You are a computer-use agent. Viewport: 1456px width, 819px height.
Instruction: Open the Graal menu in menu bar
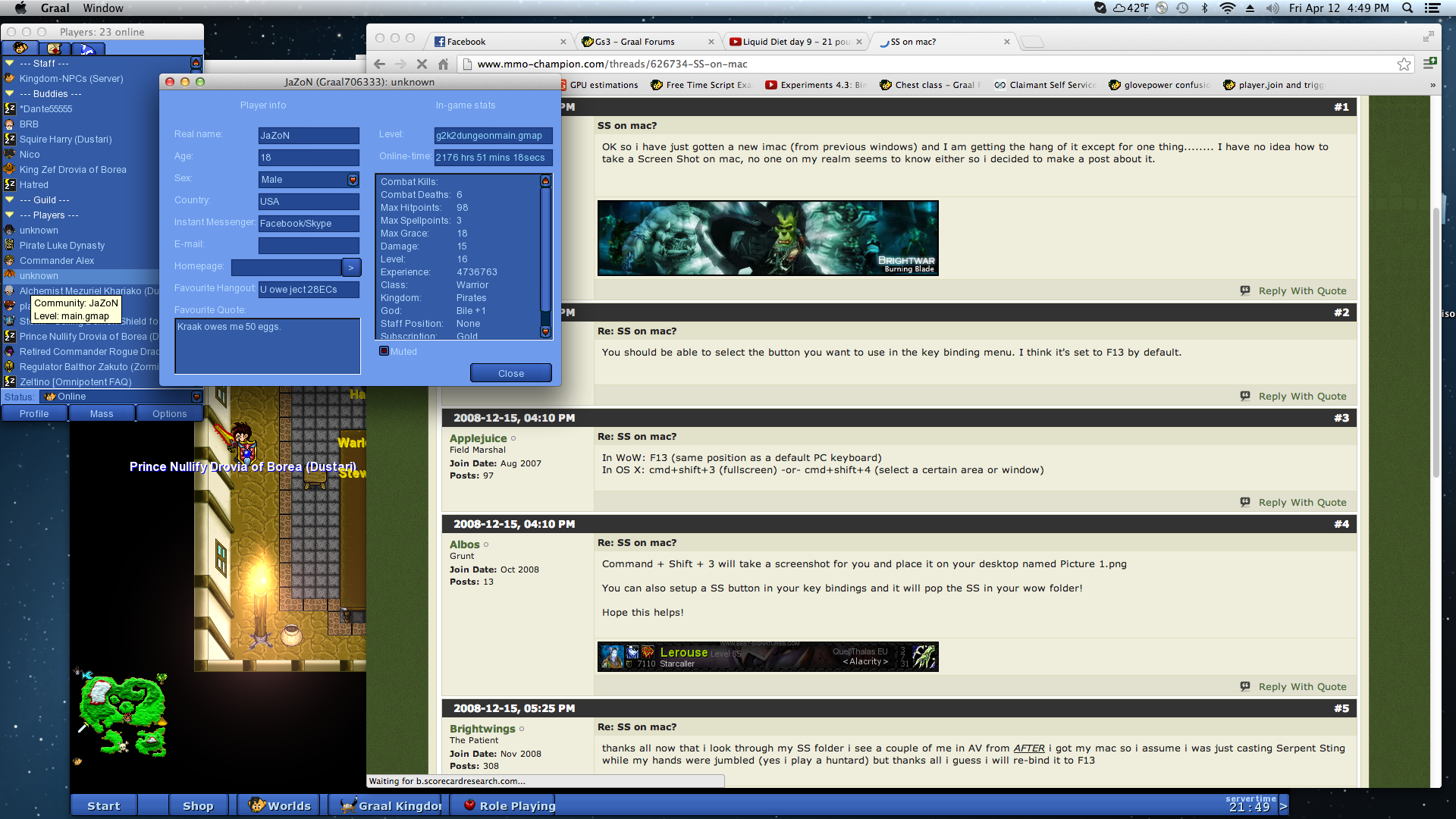[x=55, y=8]
